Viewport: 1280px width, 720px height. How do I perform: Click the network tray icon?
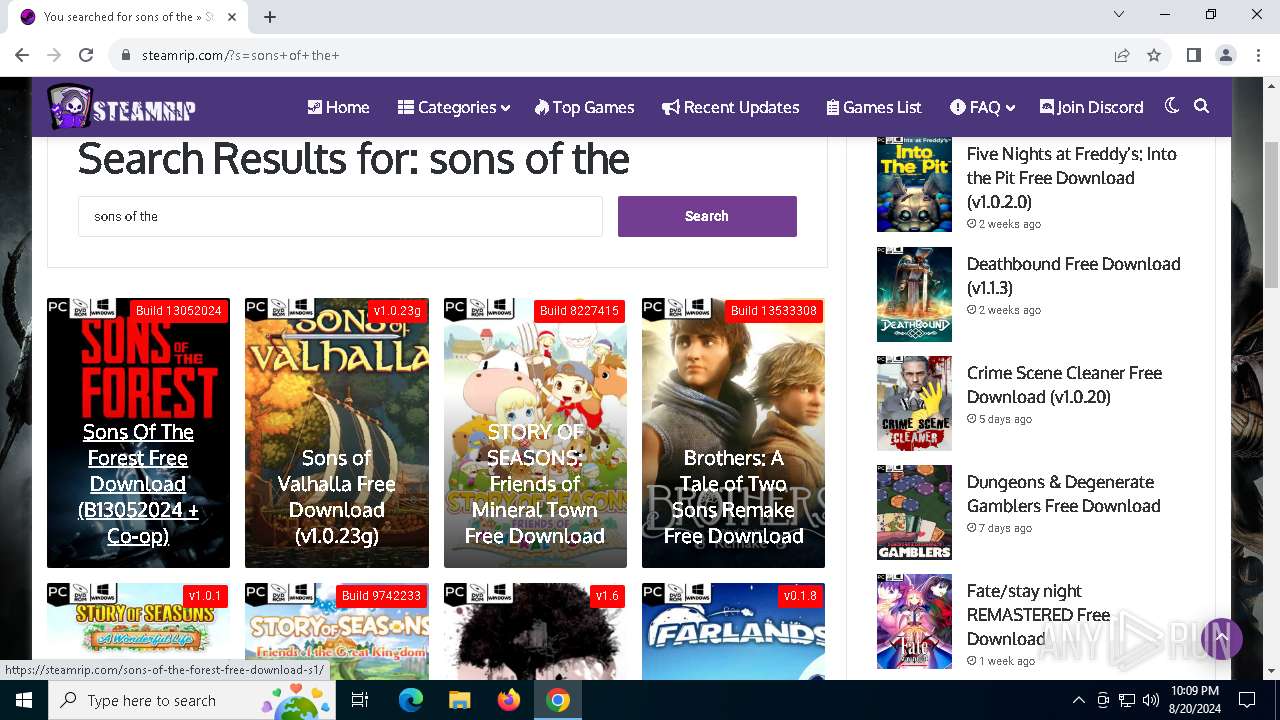[x=1127, y=700]
